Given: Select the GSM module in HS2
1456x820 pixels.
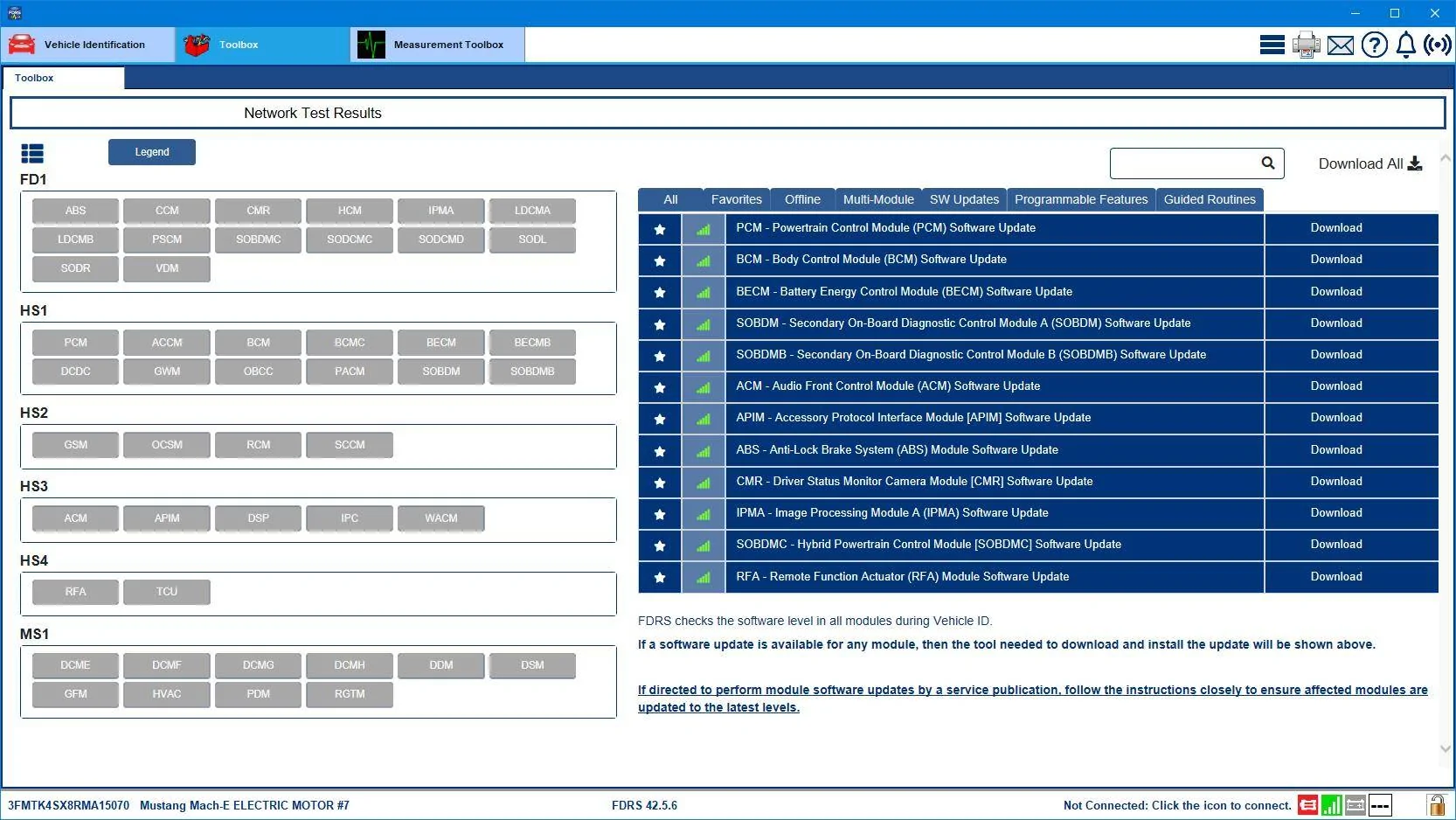Looking at the screenshot, I should pos(76,445).
